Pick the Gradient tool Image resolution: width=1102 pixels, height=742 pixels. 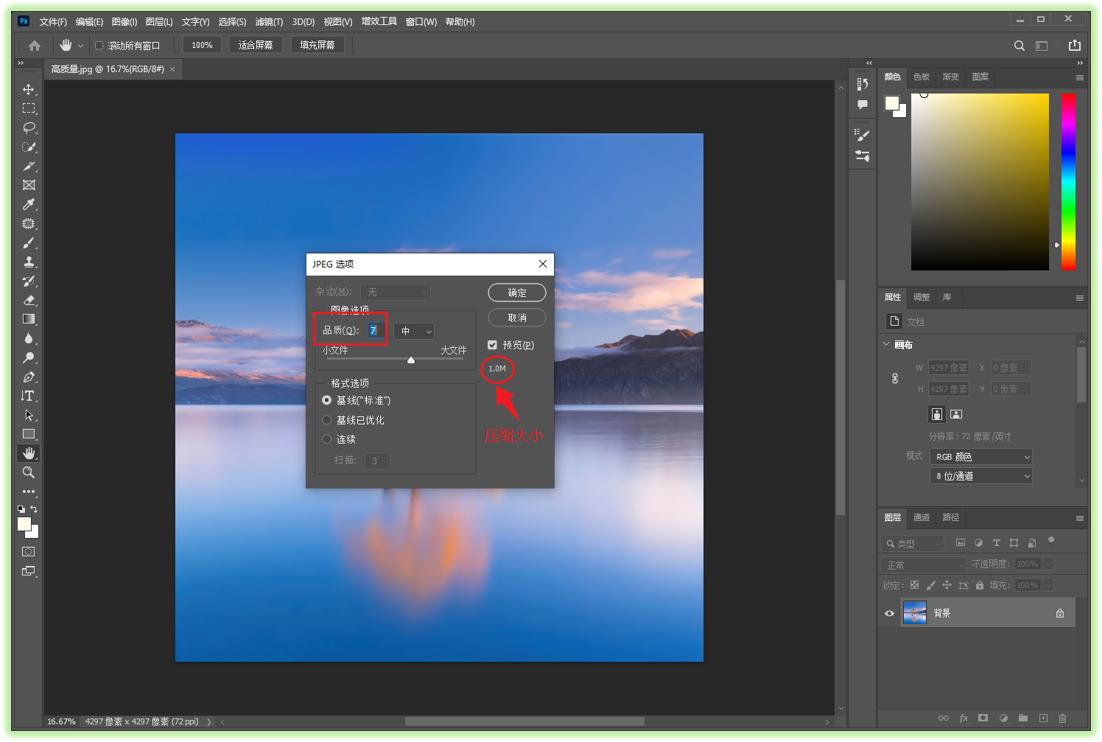(x=29, y=319)
